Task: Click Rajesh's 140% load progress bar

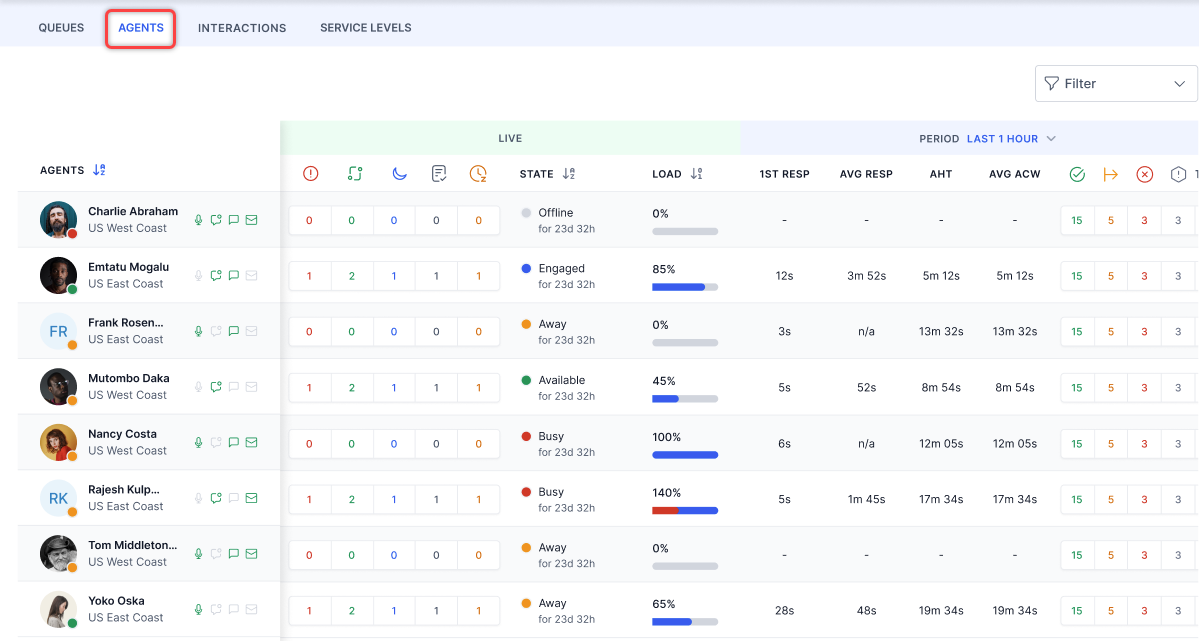Action: coord(685,510)
